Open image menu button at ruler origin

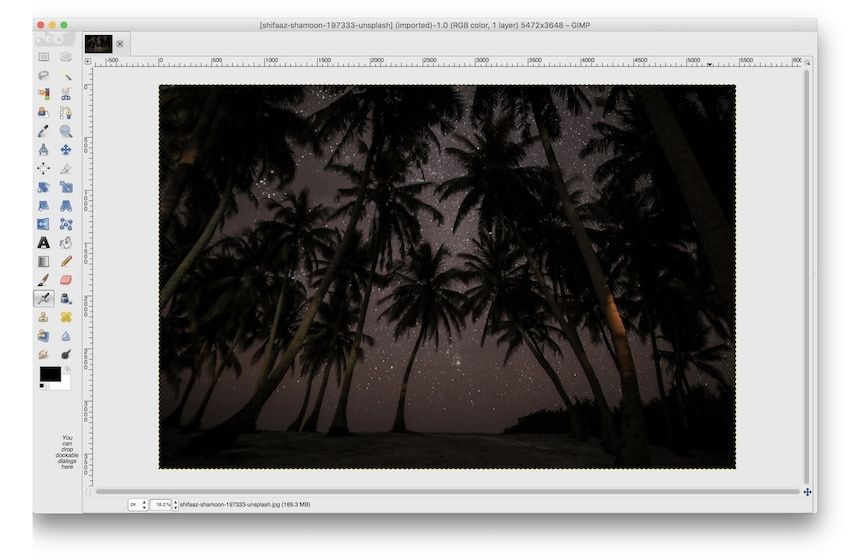click(88, 61)
